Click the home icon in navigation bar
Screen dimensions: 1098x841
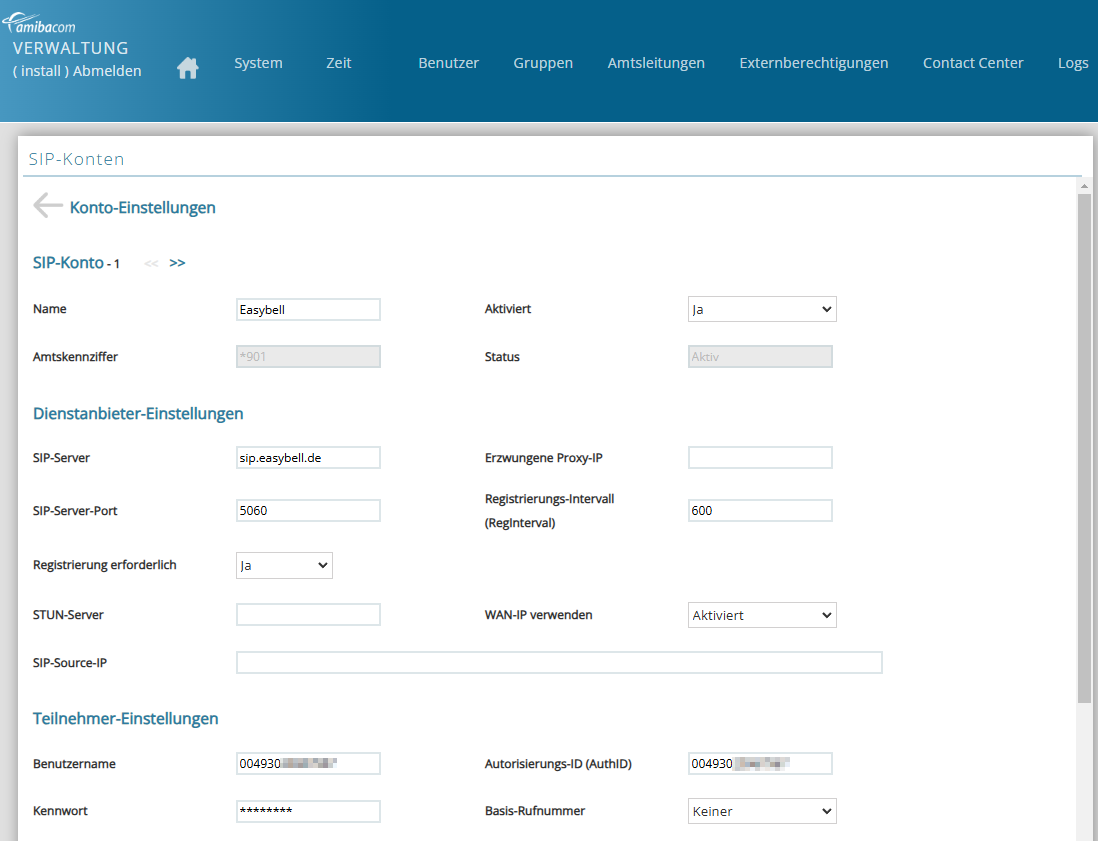click(187, 68)
